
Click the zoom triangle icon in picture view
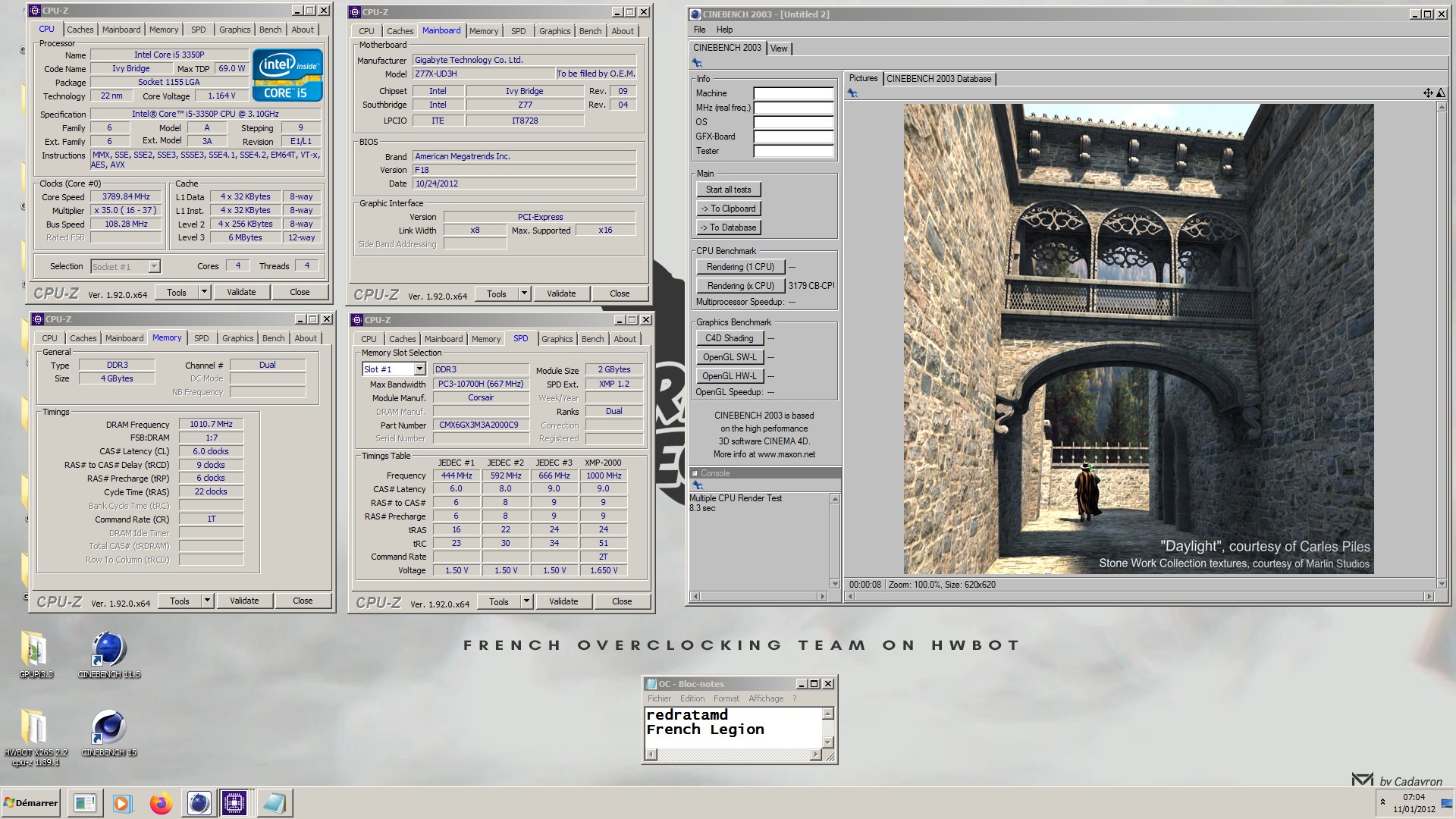pyautogui.click(x=1440, y=93)
